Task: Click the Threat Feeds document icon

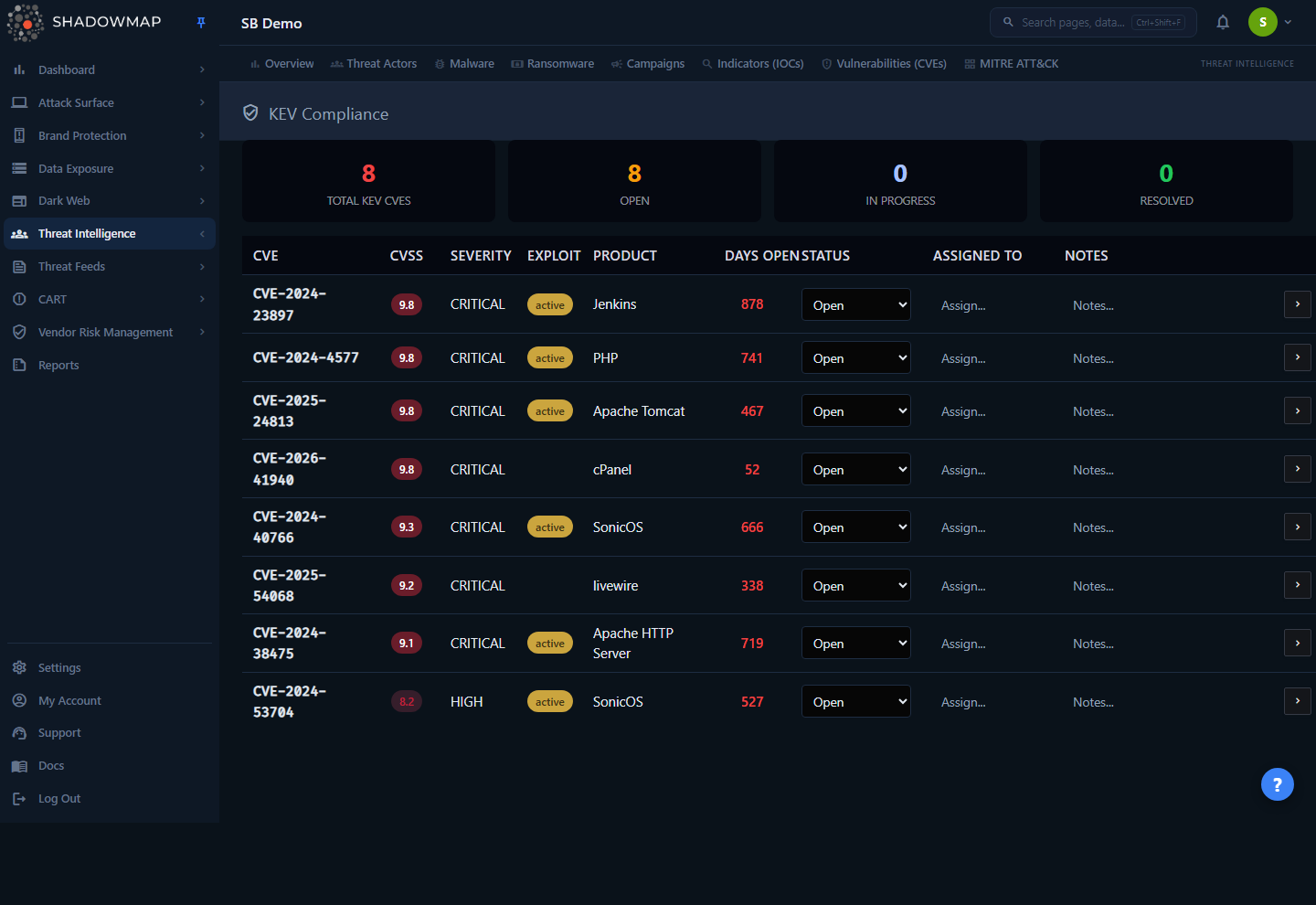Action: tap(19, 267)
